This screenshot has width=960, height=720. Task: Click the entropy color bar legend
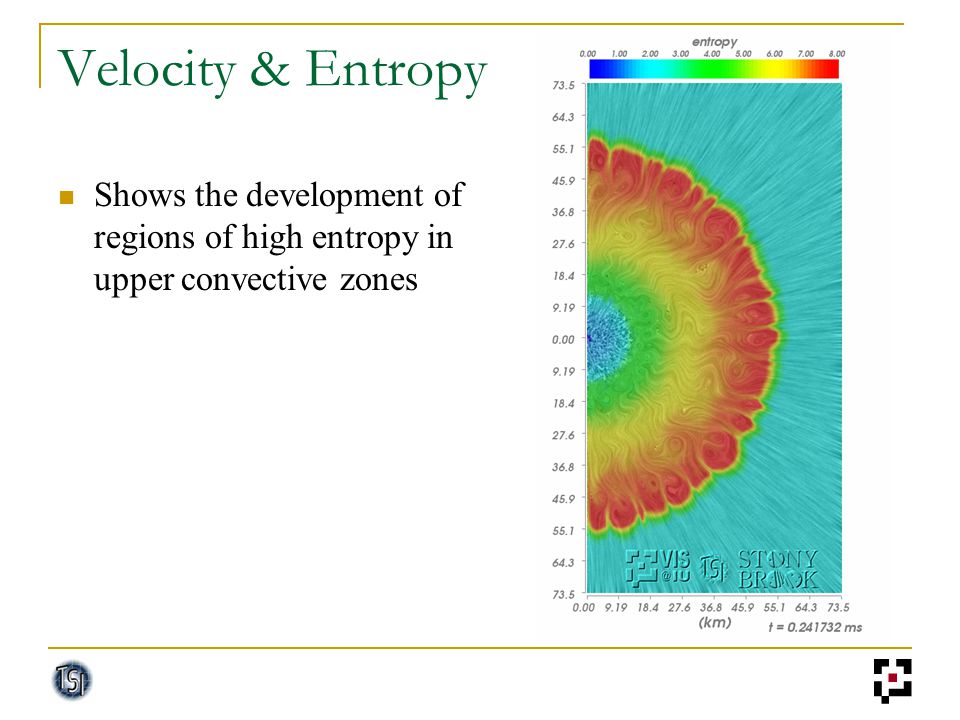(x=714, y=69)
